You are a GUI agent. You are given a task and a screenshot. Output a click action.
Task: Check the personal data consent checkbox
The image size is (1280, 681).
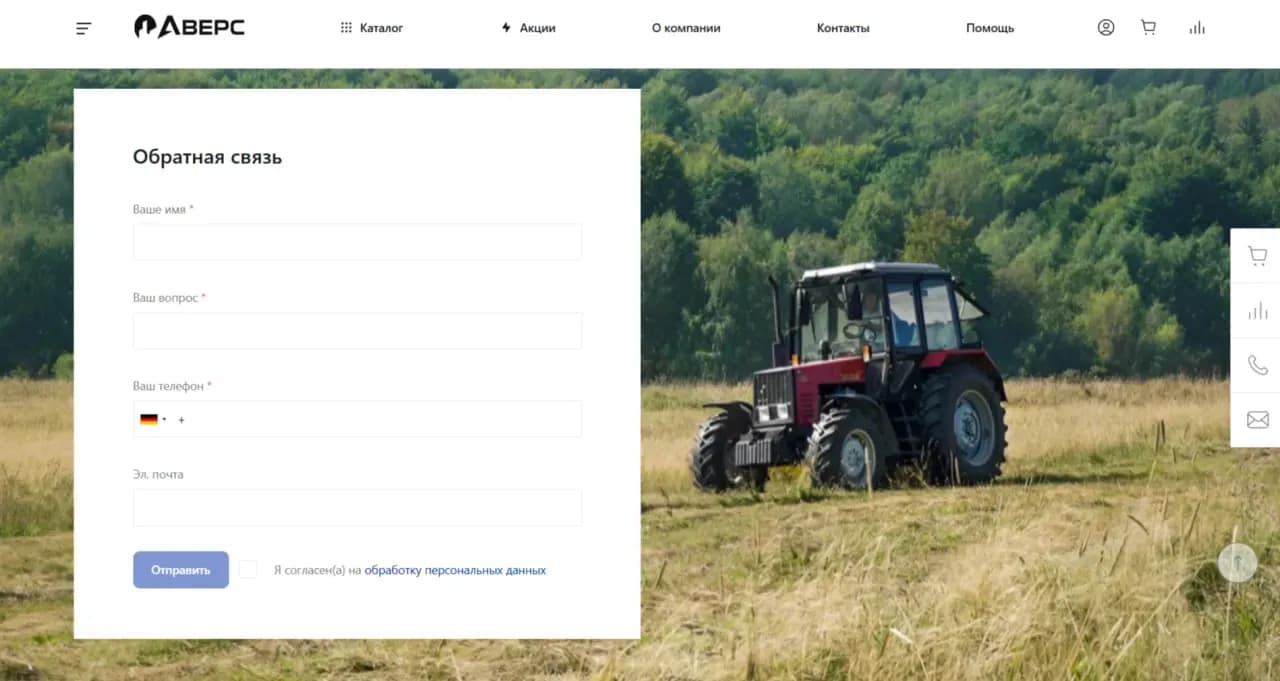tap(248, 570)
